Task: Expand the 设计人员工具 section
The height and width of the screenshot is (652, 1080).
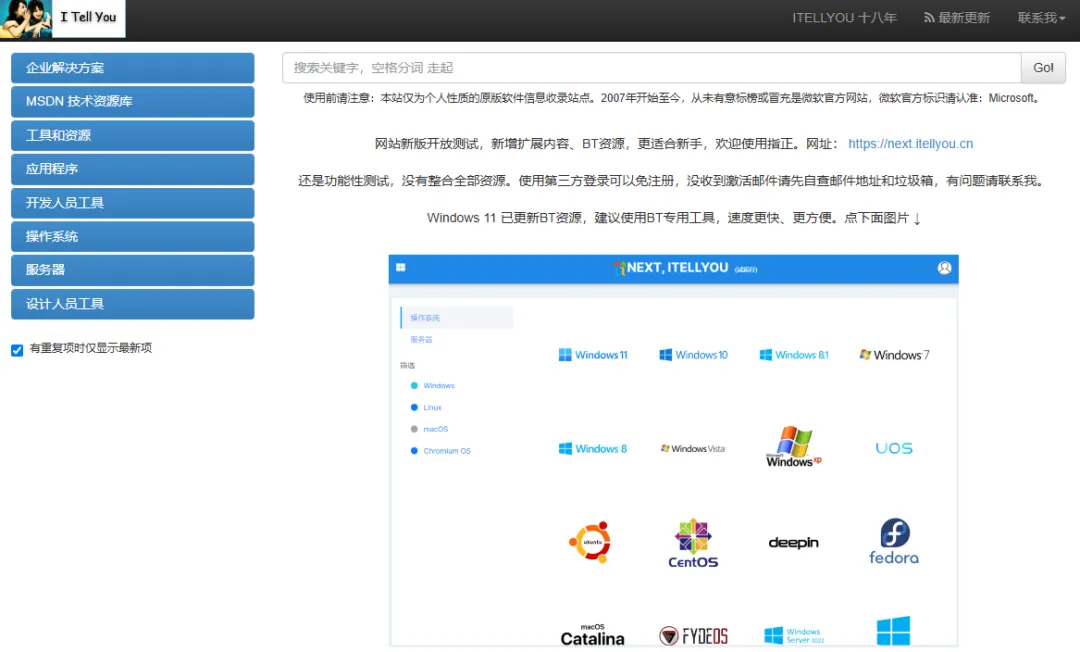Action: pos(132,304)
